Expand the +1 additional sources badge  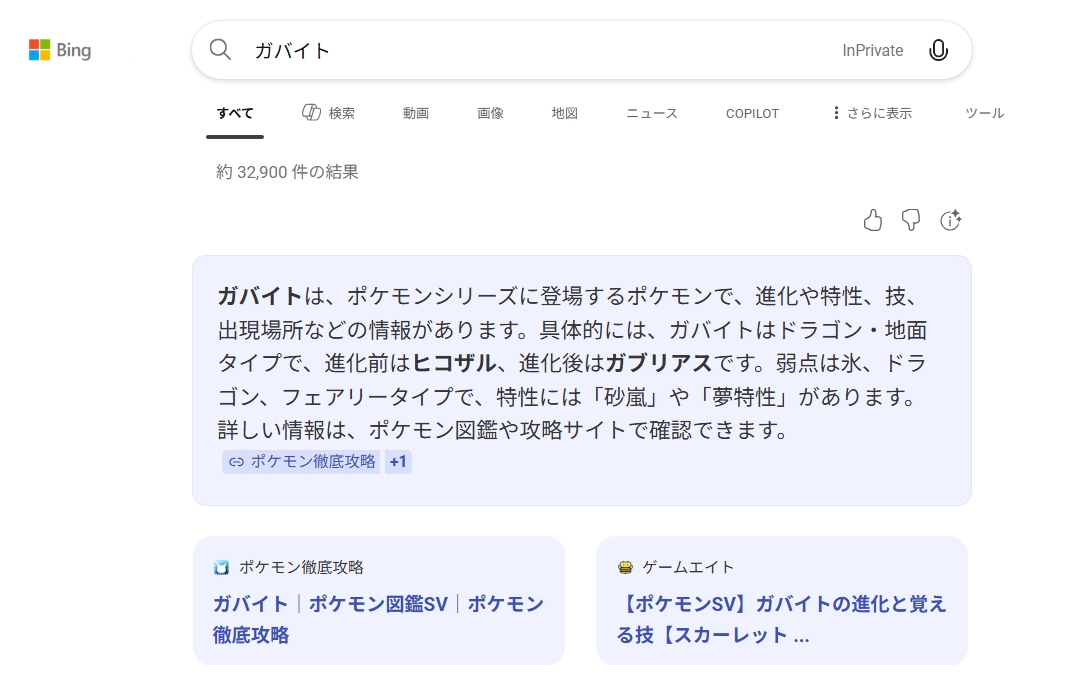(x=398, y=461)
